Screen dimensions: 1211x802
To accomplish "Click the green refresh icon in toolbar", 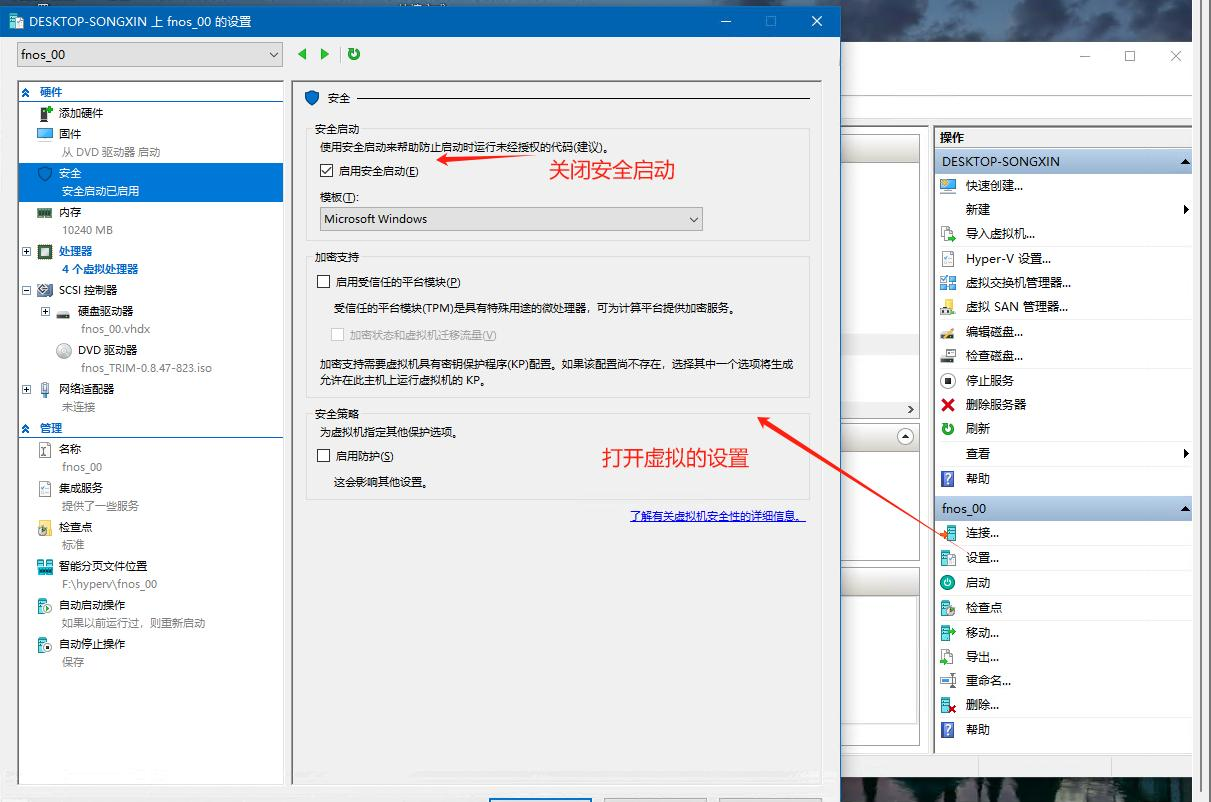I will point(354,55).
